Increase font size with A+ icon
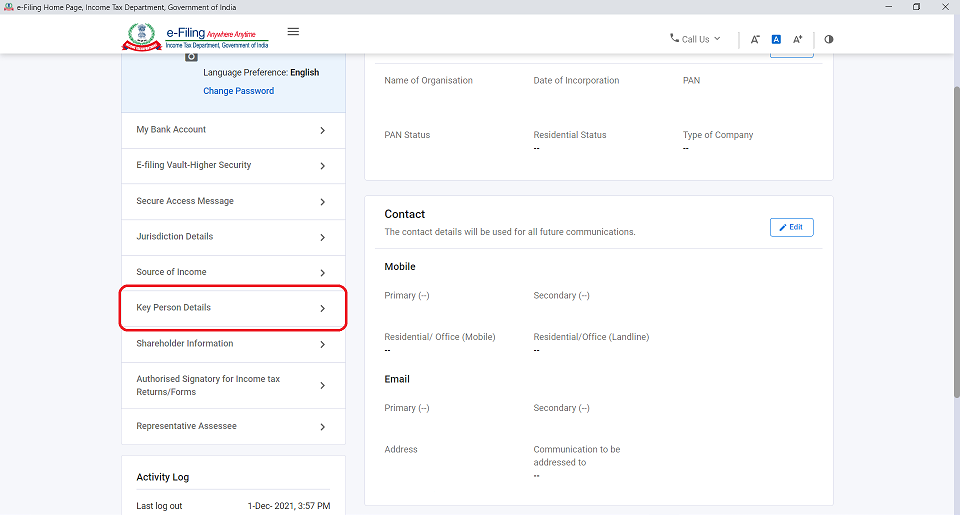 797,39
